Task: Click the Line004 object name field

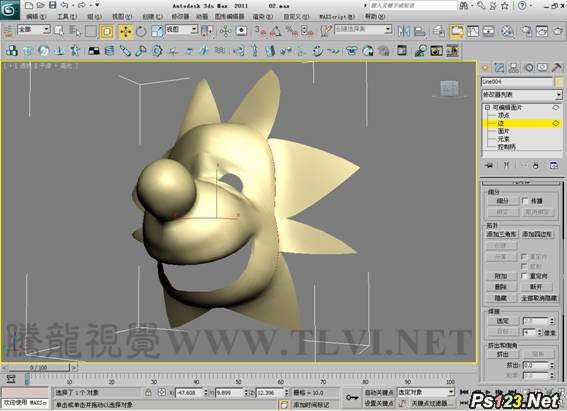Action: click(517, 82)
